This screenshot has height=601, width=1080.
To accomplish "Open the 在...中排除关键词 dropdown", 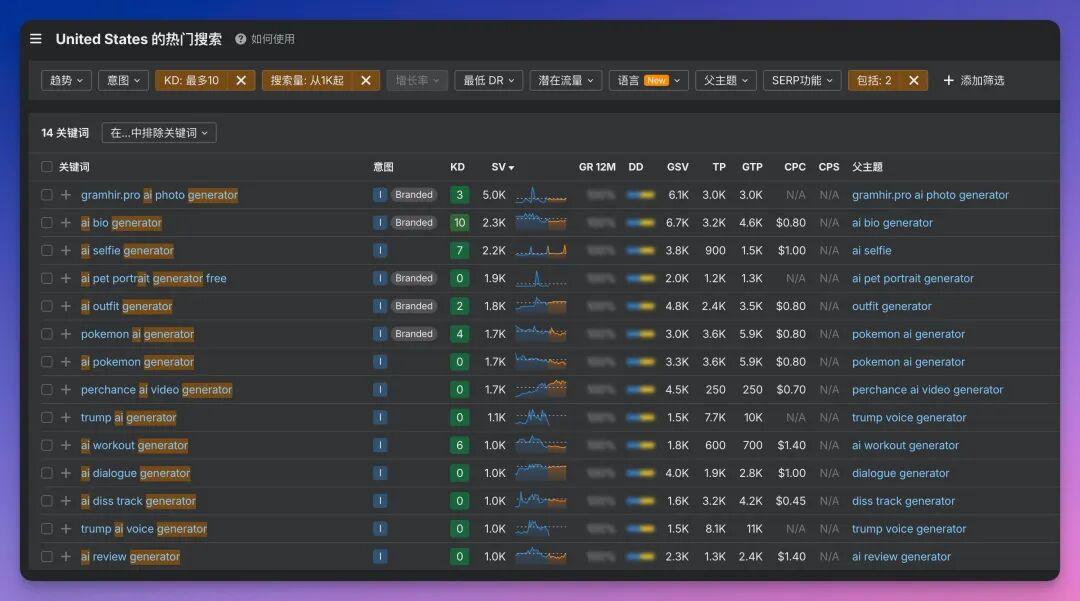I will pos(159,133).
